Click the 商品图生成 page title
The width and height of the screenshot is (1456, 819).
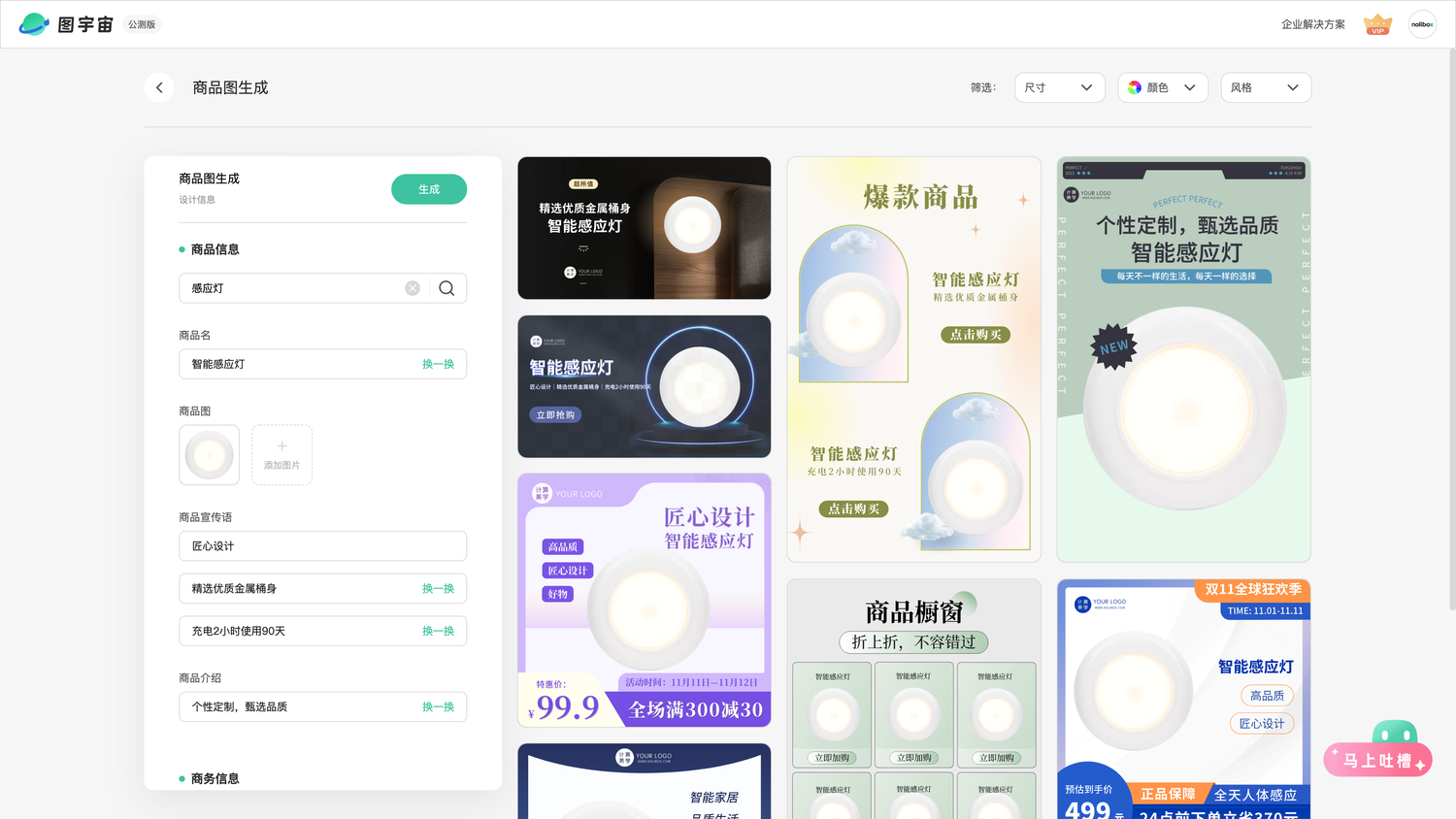[x=230, y=87]
